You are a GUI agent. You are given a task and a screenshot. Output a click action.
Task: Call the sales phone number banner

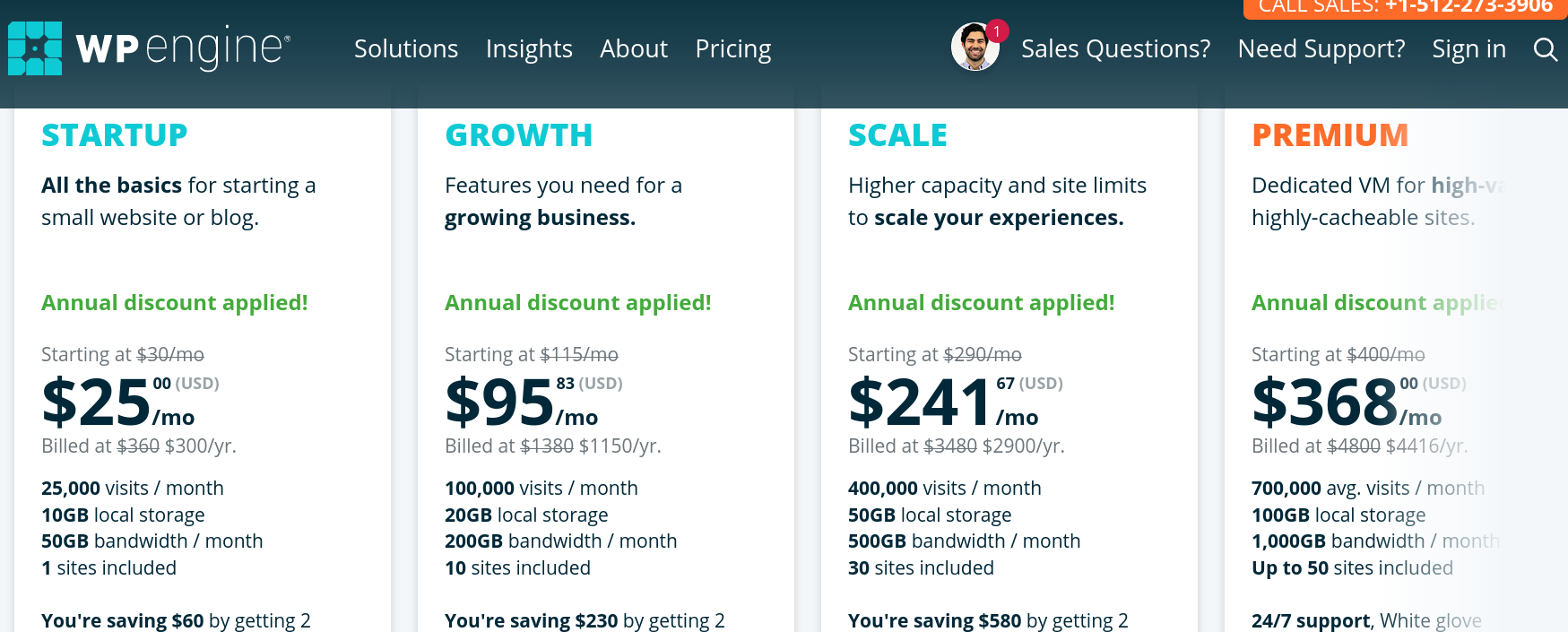[x=1405, y=8]
